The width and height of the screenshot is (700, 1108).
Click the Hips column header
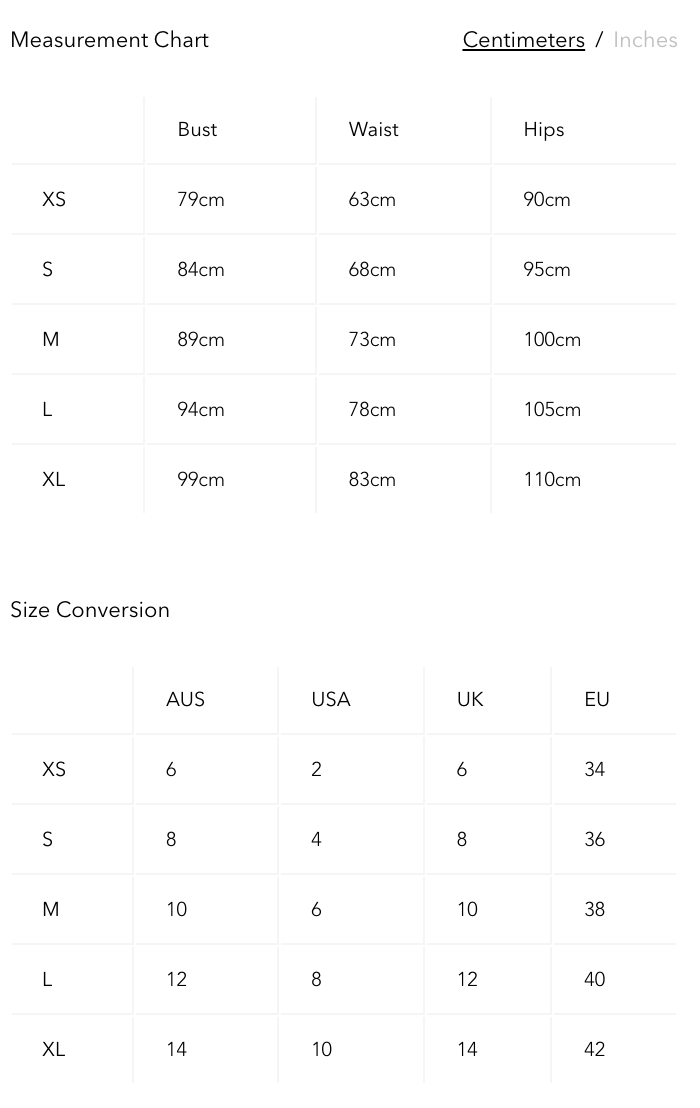[x=543, y=130]
